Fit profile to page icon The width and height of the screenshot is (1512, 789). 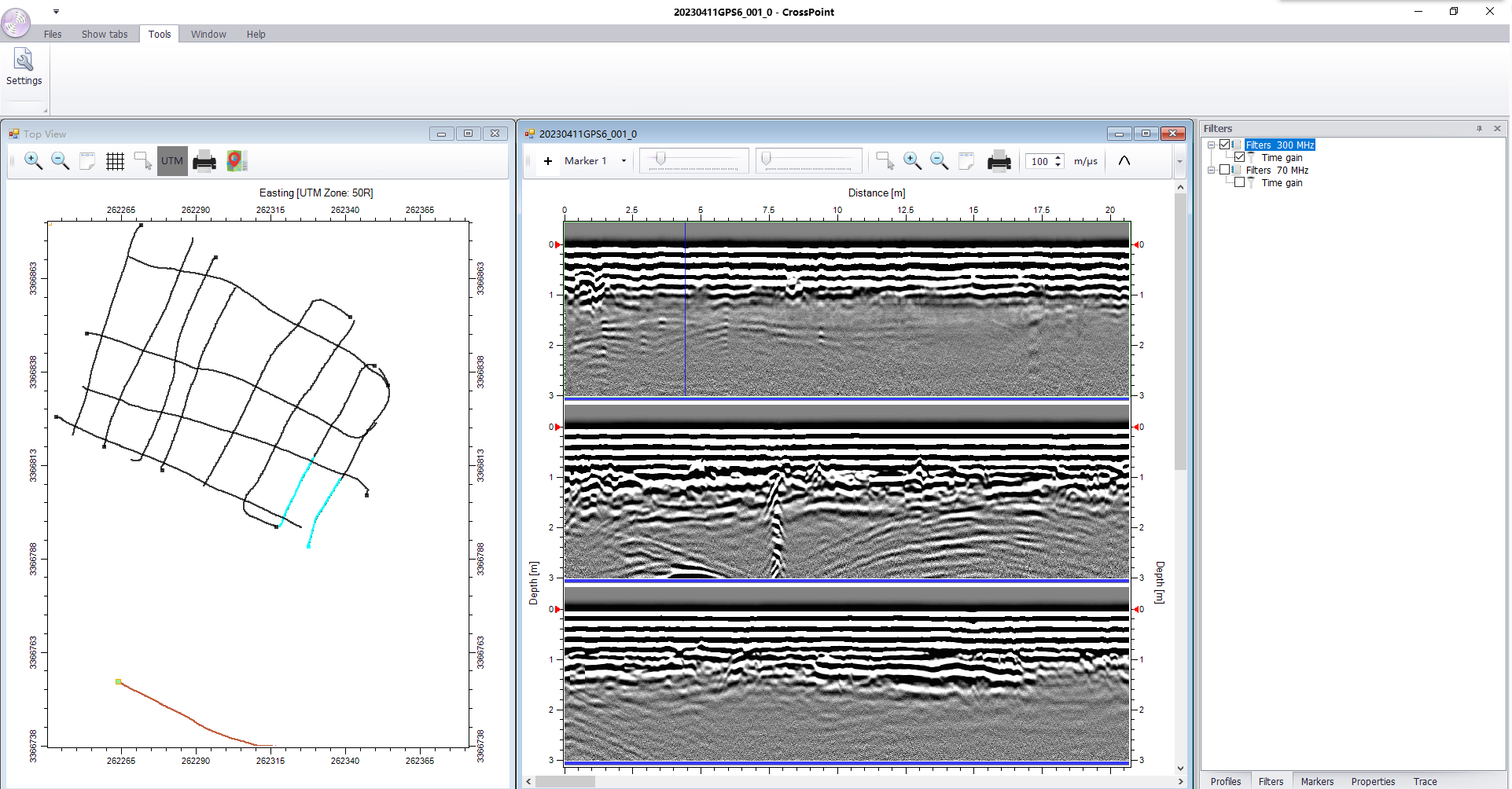(966, 161)
